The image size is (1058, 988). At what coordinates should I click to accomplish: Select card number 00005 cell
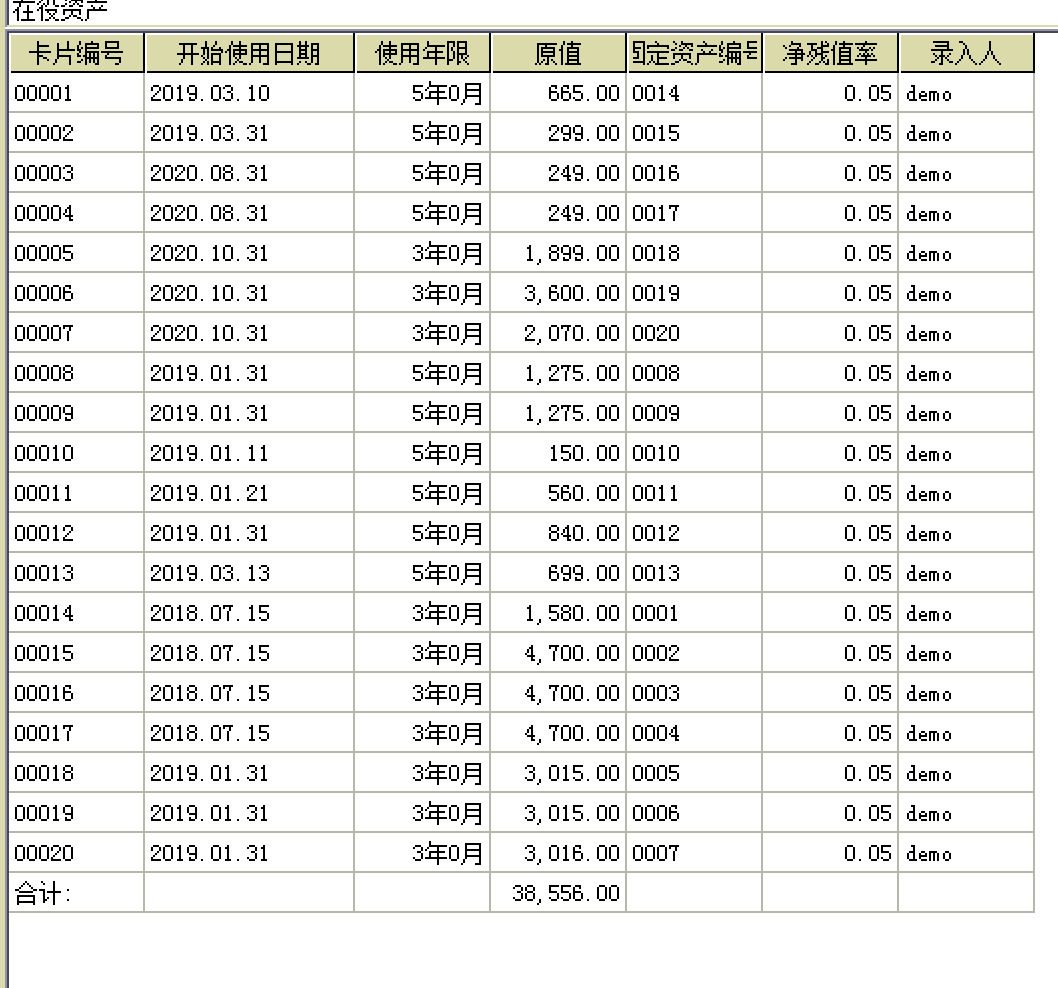point(76,253)
